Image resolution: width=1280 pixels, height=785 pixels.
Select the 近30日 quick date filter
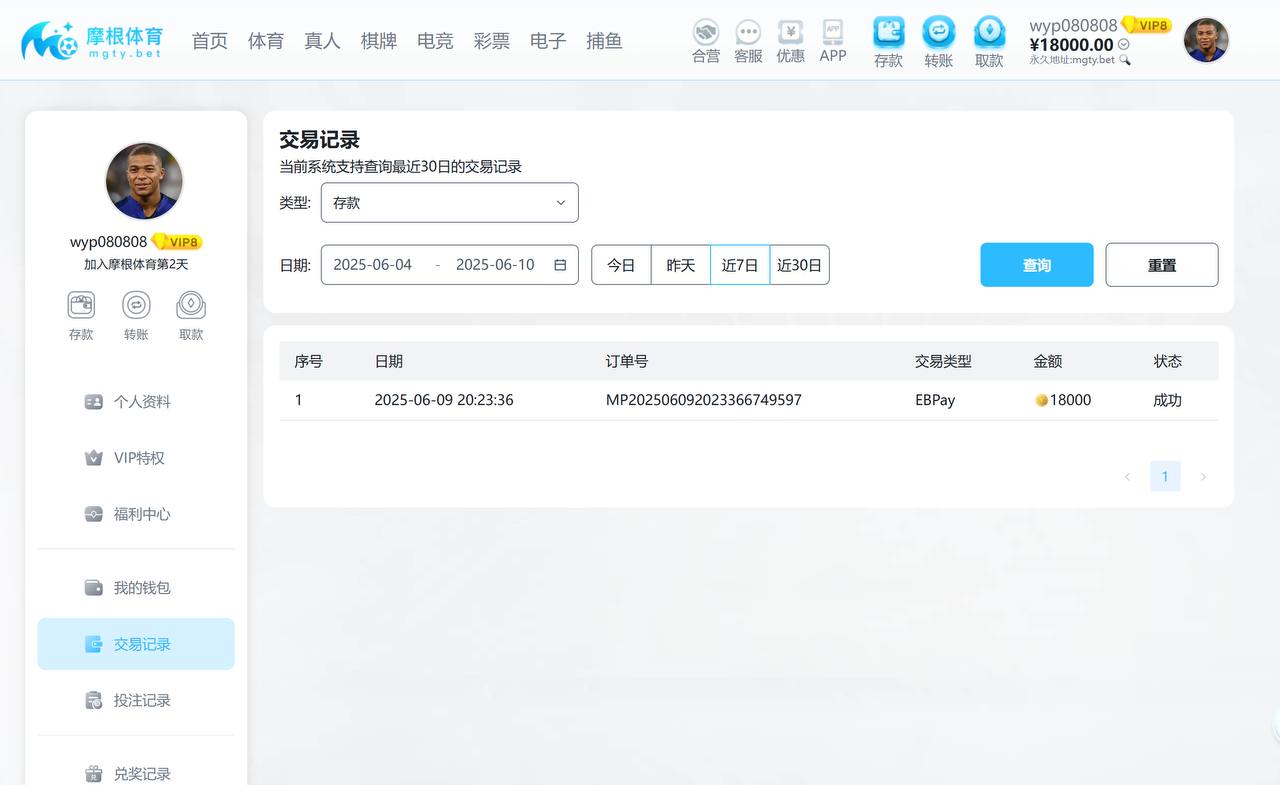799,265
